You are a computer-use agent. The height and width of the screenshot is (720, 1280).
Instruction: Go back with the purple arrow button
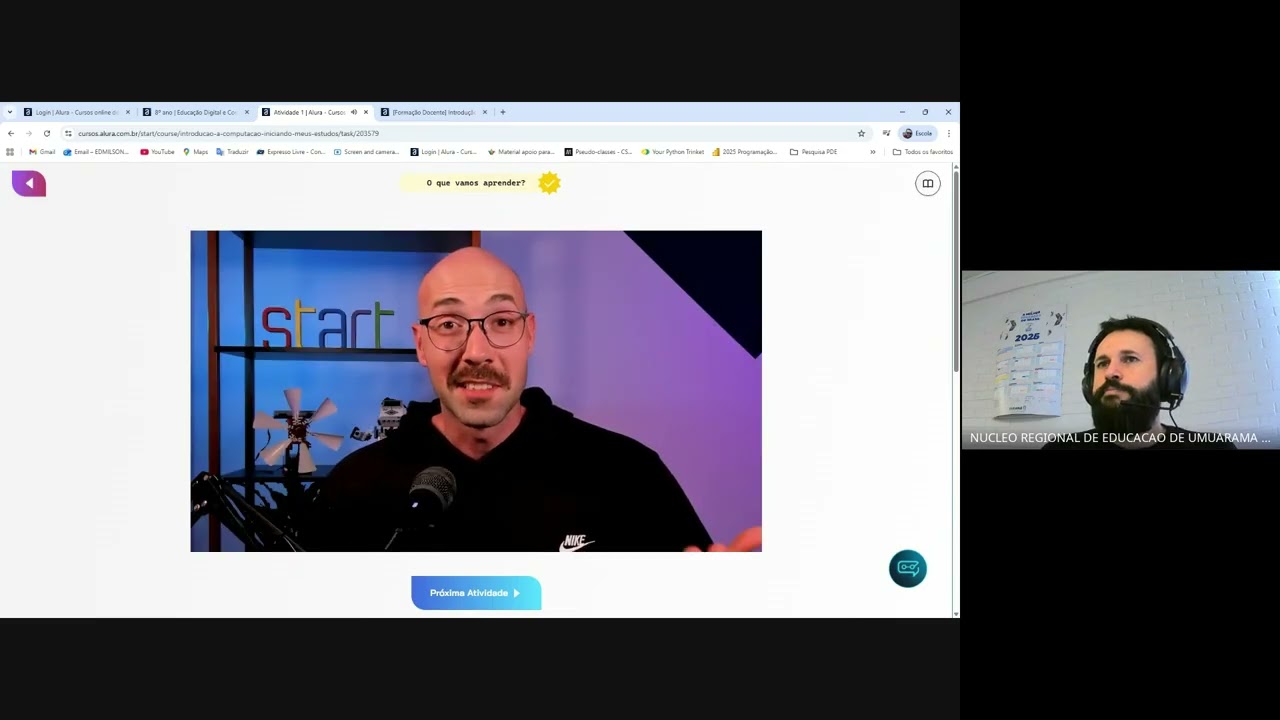click(x=29, y=183)
